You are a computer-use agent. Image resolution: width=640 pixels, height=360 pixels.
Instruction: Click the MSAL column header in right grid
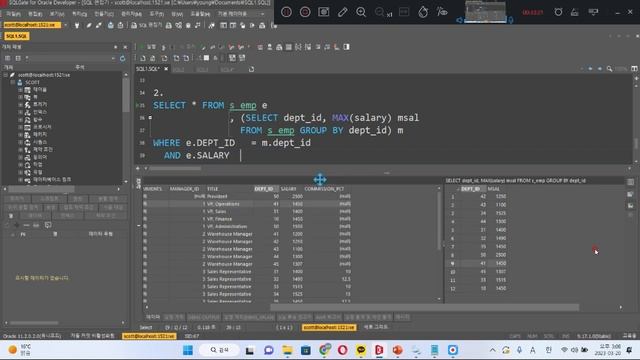coord(493,189)
